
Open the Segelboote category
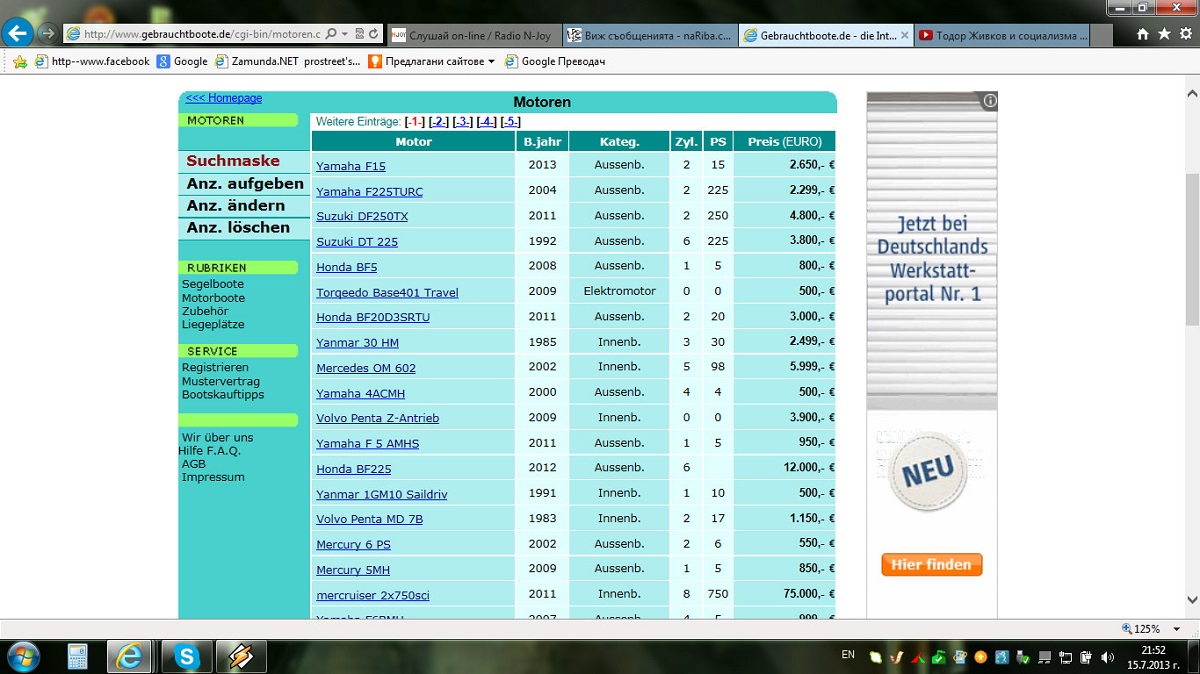[213, 285]
